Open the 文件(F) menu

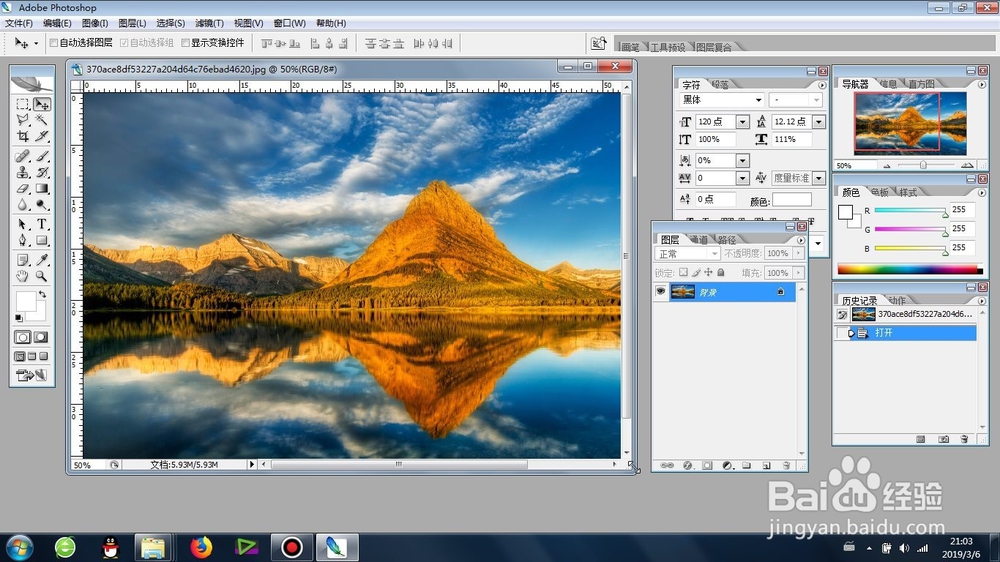coord(19,23)
